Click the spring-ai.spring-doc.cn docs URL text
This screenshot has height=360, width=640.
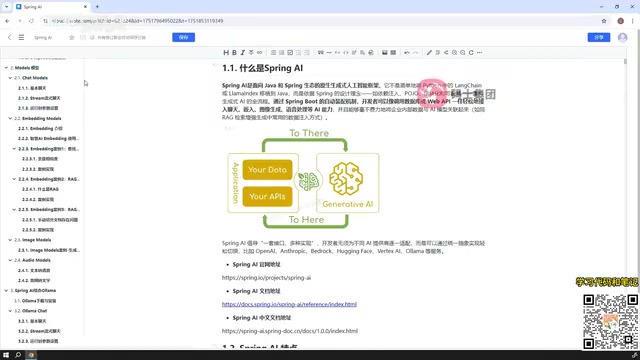click(290, 331)
